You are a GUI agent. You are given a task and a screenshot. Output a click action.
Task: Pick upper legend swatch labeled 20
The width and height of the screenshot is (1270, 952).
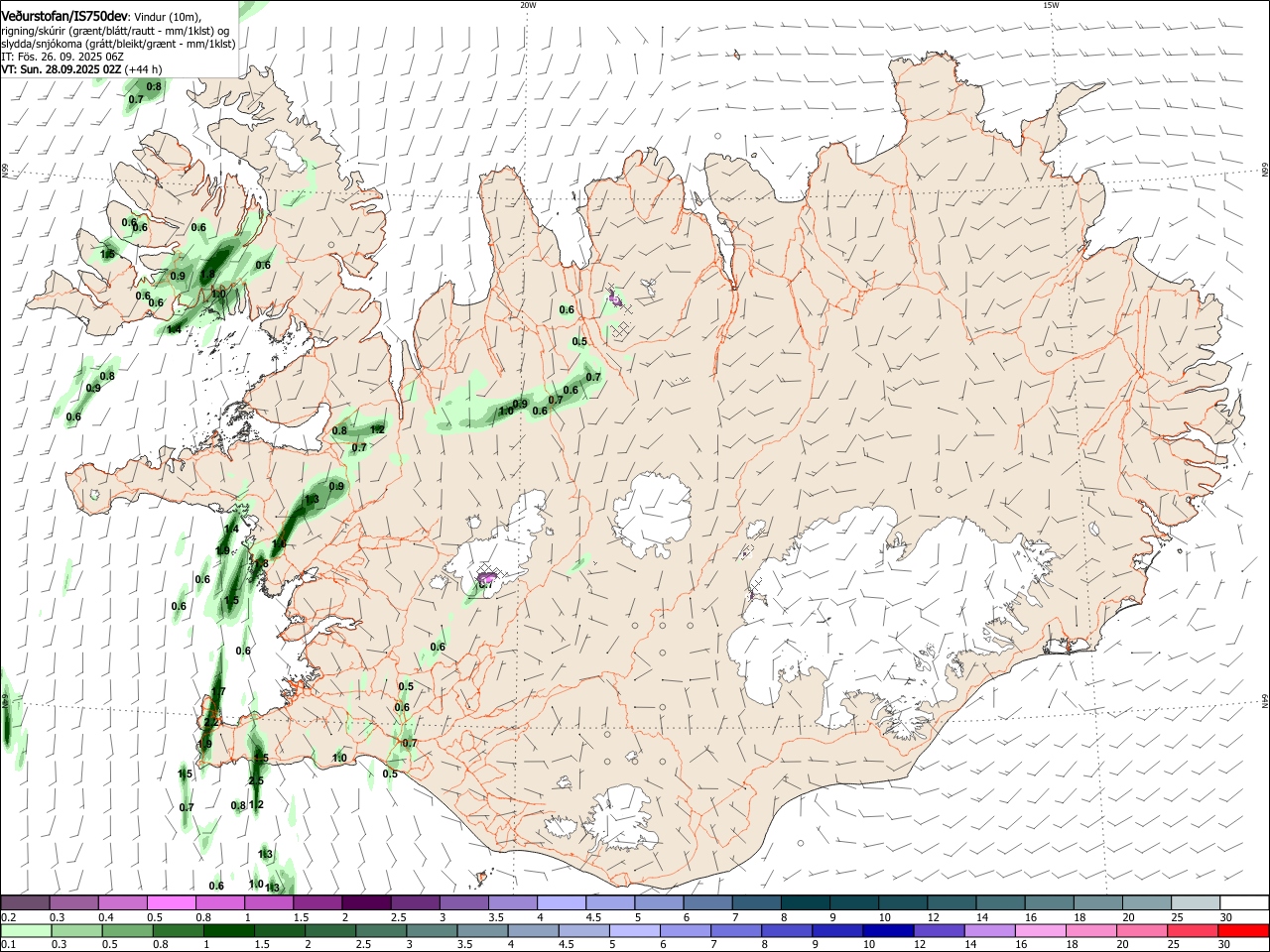click(1145, 902)
